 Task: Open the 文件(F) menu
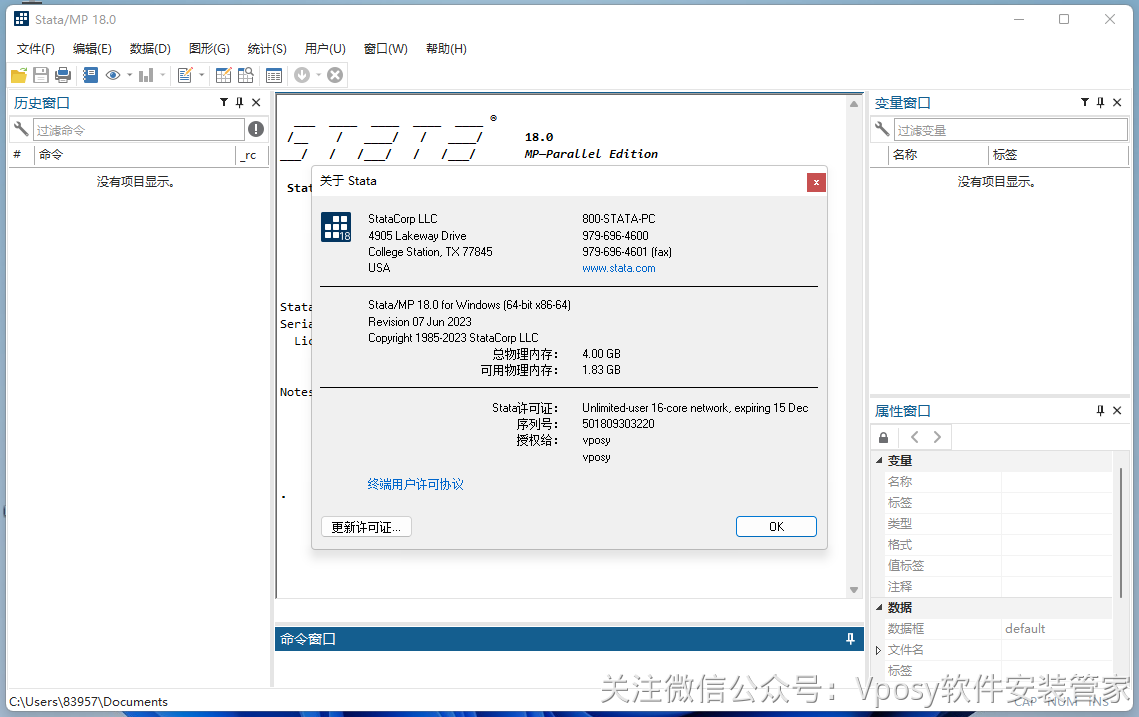36,49
